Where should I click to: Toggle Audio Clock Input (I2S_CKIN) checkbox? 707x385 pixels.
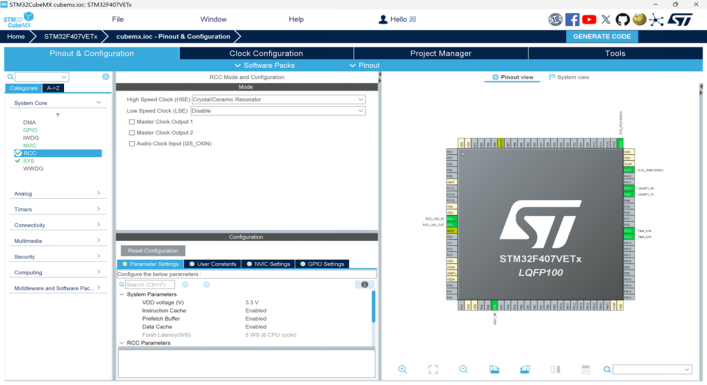[x=132, y=143]
